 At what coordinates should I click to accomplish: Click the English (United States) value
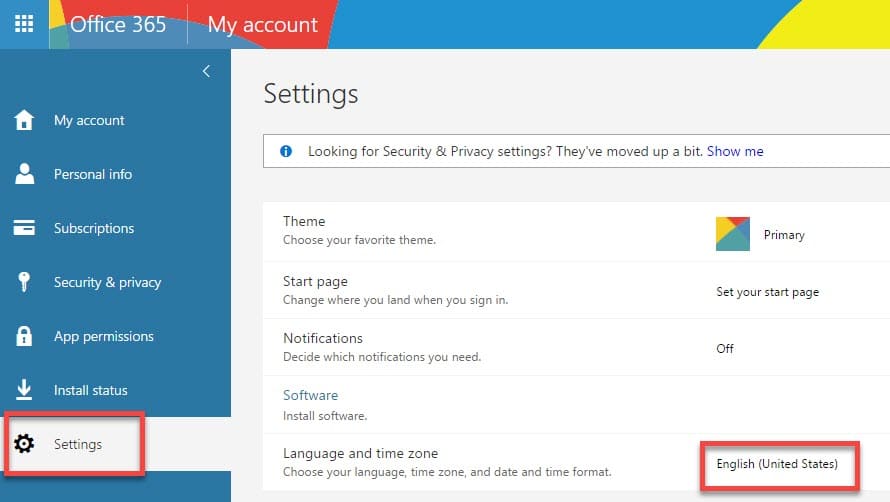pos(777,464)
